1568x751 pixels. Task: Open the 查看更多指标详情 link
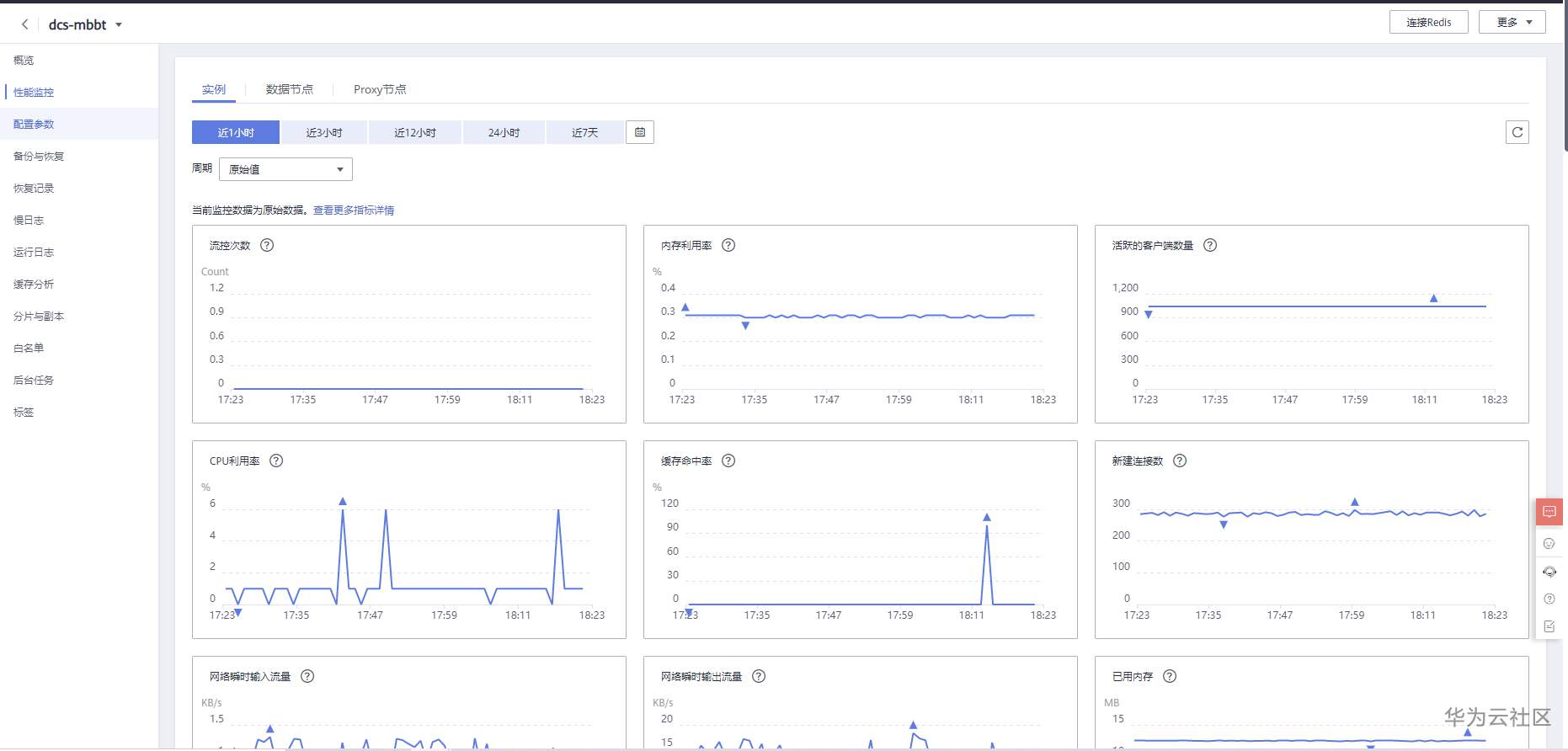click(354, 210)
